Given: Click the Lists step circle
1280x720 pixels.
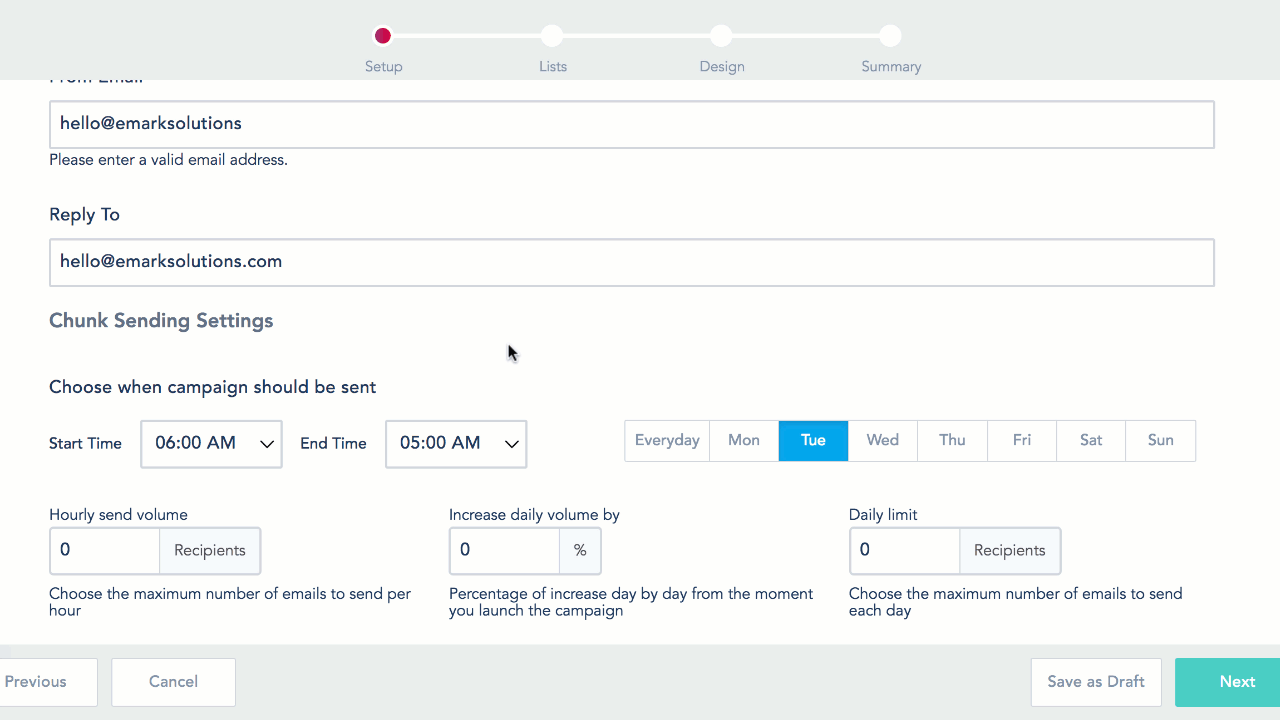Looking at the screenshot, I should point(552,36).
